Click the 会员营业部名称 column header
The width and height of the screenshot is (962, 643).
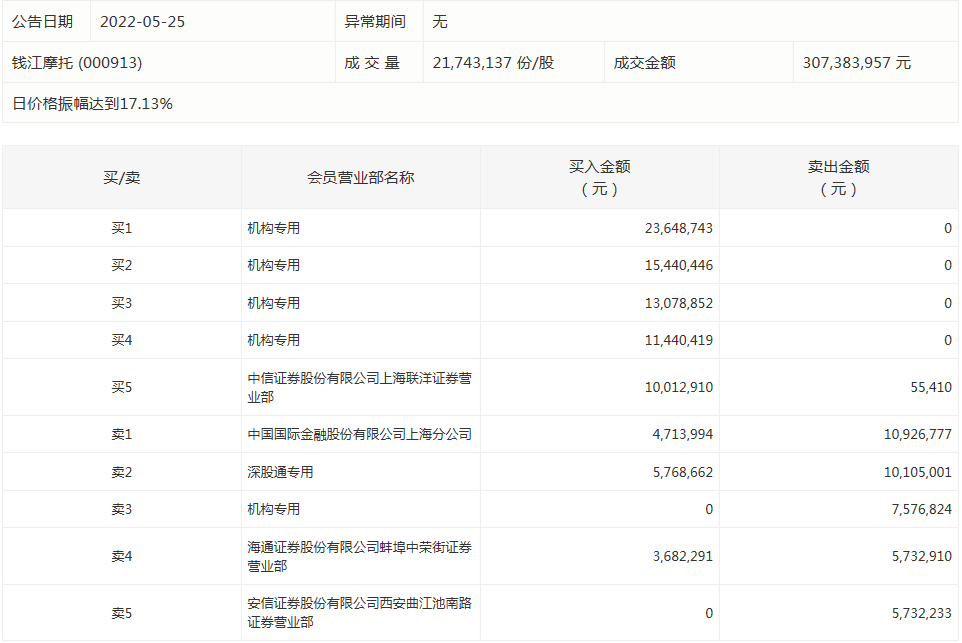pyautogui.click(x=360, y=177)
